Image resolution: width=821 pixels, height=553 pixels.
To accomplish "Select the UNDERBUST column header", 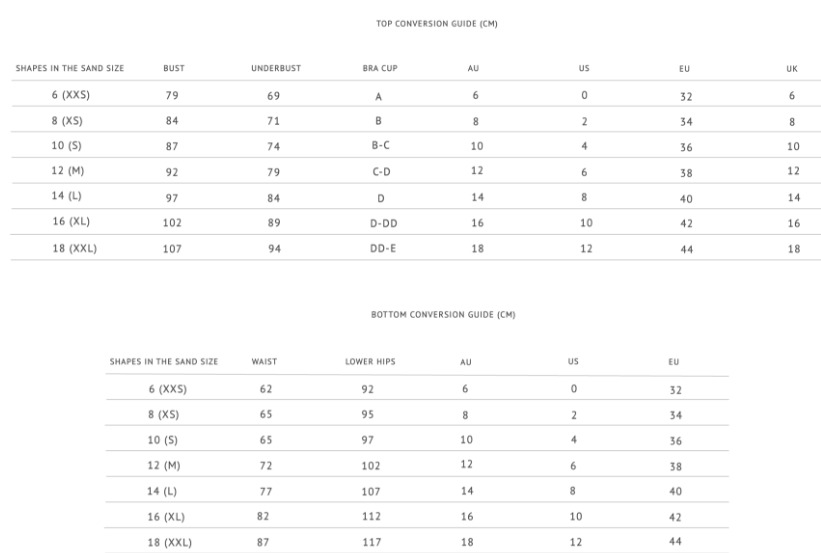I will coord(276,69).
